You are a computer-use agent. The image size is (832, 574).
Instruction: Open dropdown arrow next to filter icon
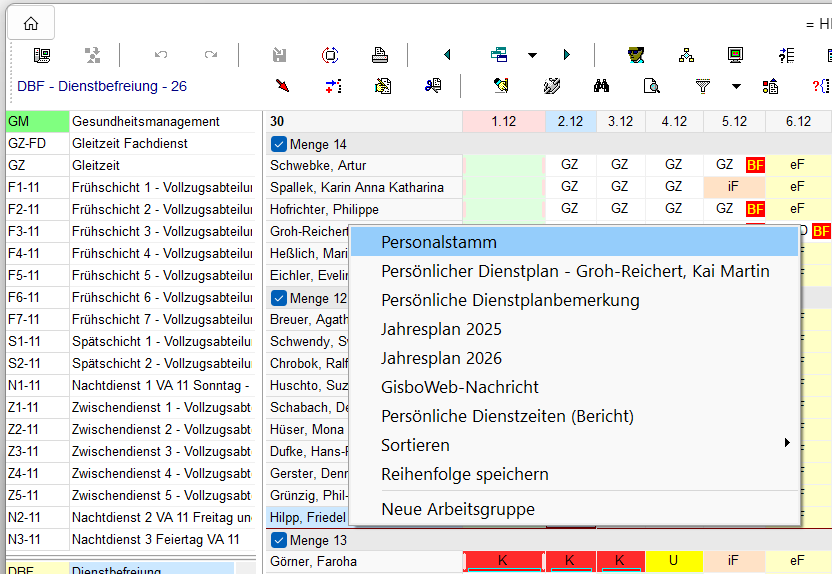click(x=736, y=86)
